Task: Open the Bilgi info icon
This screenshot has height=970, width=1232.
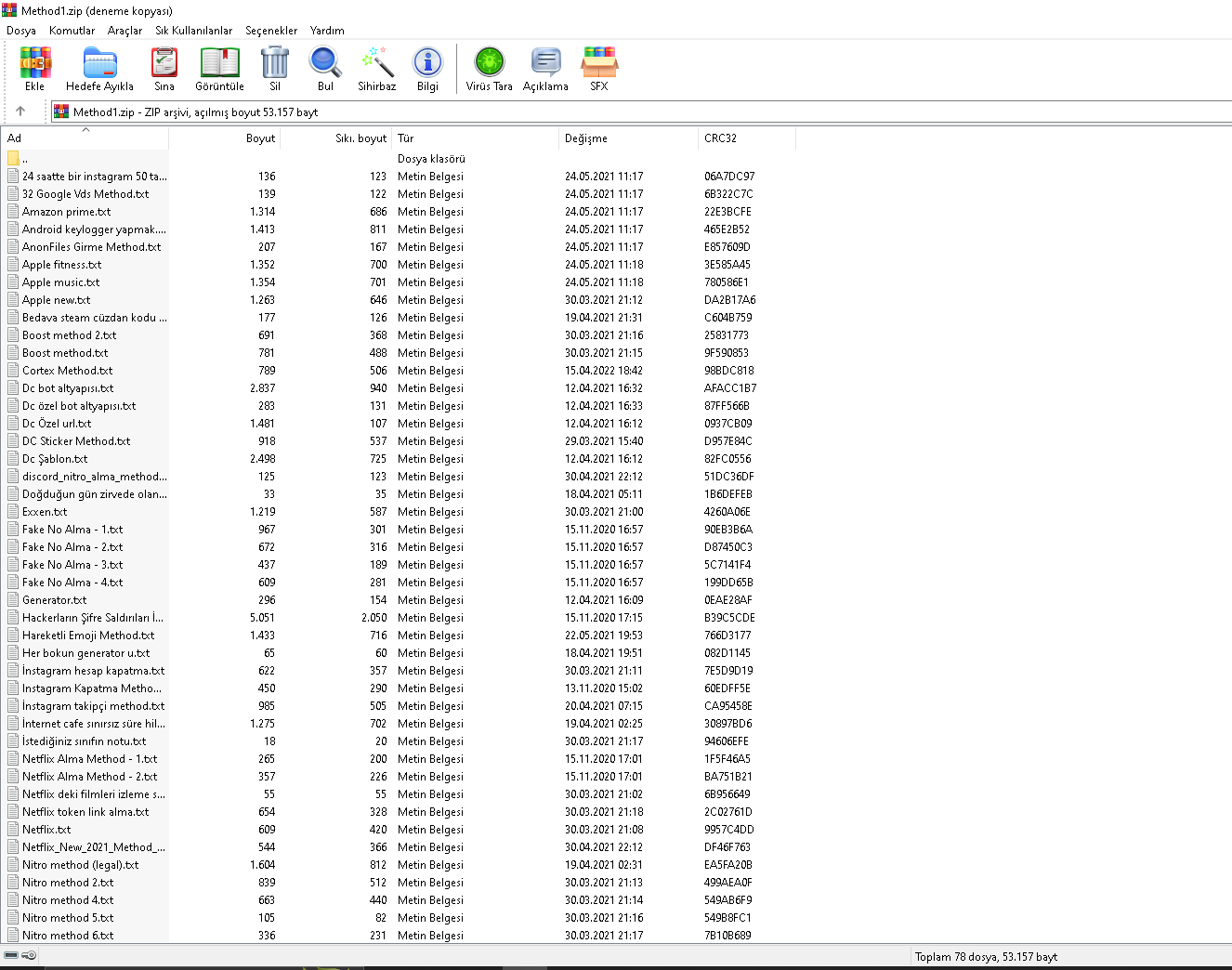Action: coord(427,63)
